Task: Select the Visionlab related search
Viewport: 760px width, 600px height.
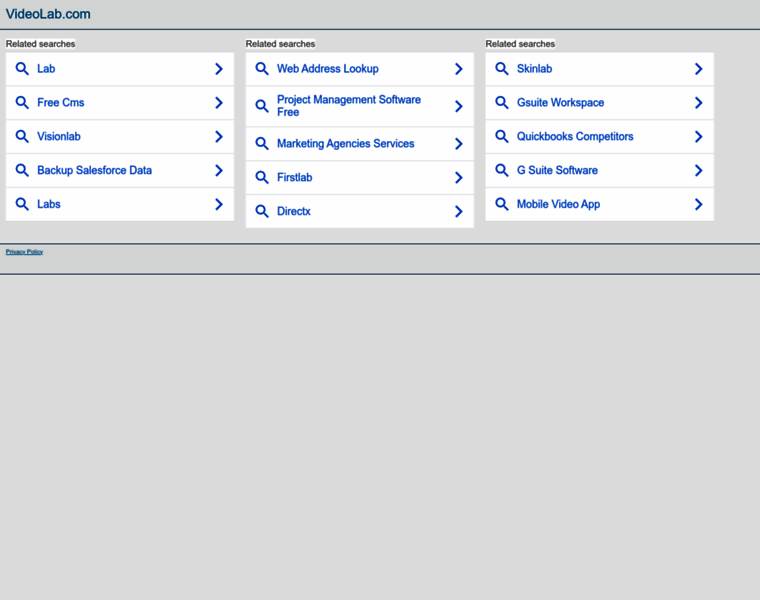Action: (x=58, y=137)
